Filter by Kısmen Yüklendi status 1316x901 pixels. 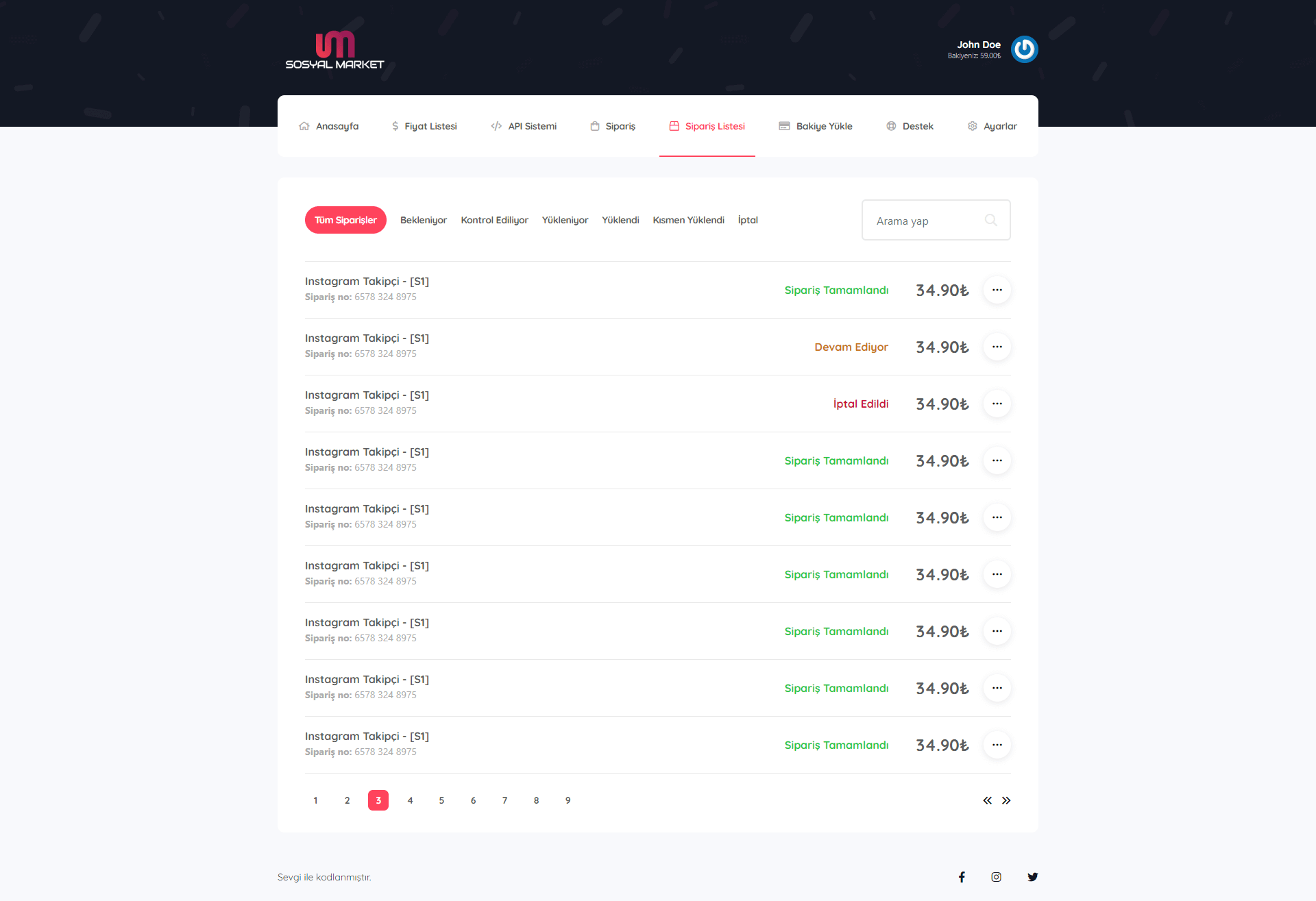[x=688, y=220]
